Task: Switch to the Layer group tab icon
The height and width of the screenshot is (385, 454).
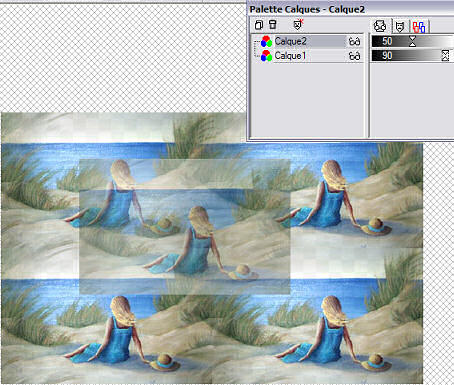Action: 419,26
